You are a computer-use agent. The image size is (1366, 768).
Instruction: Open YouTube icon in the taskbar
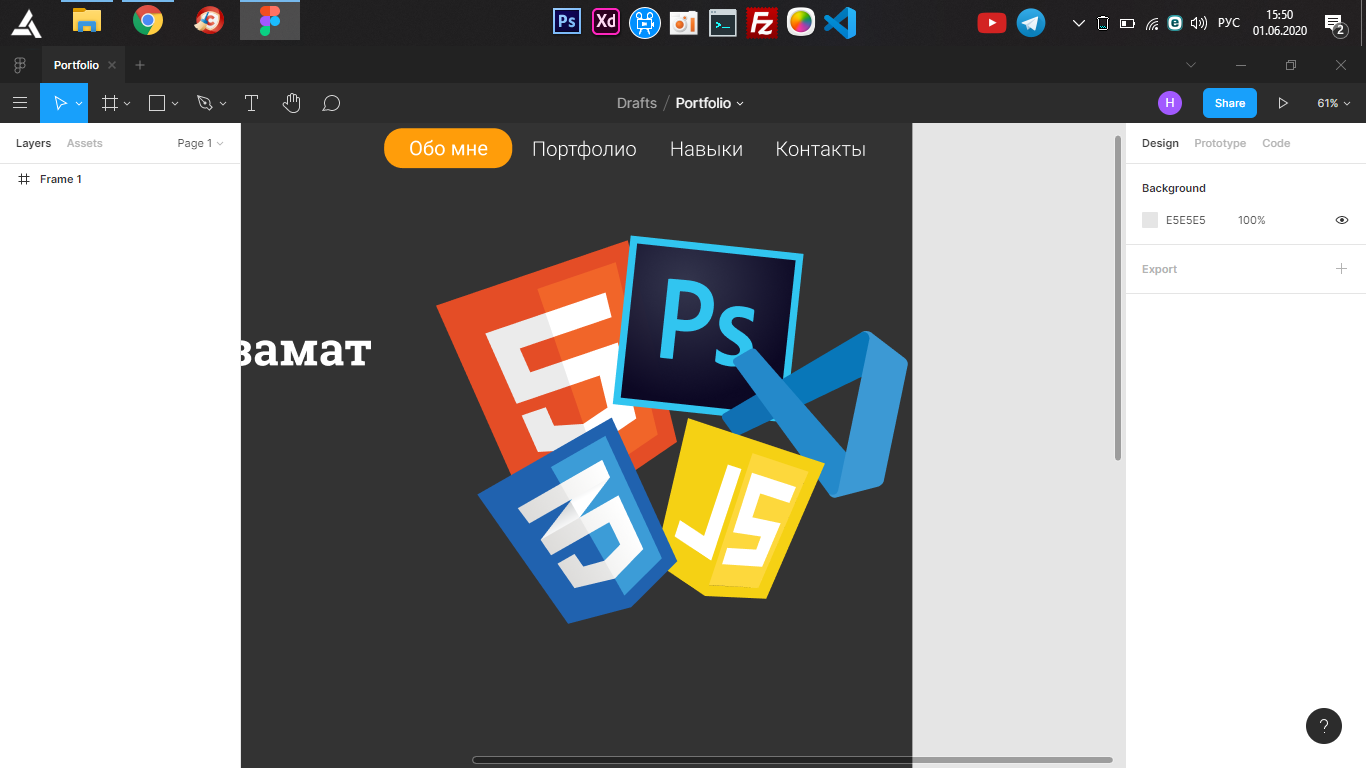click(992, 22)
